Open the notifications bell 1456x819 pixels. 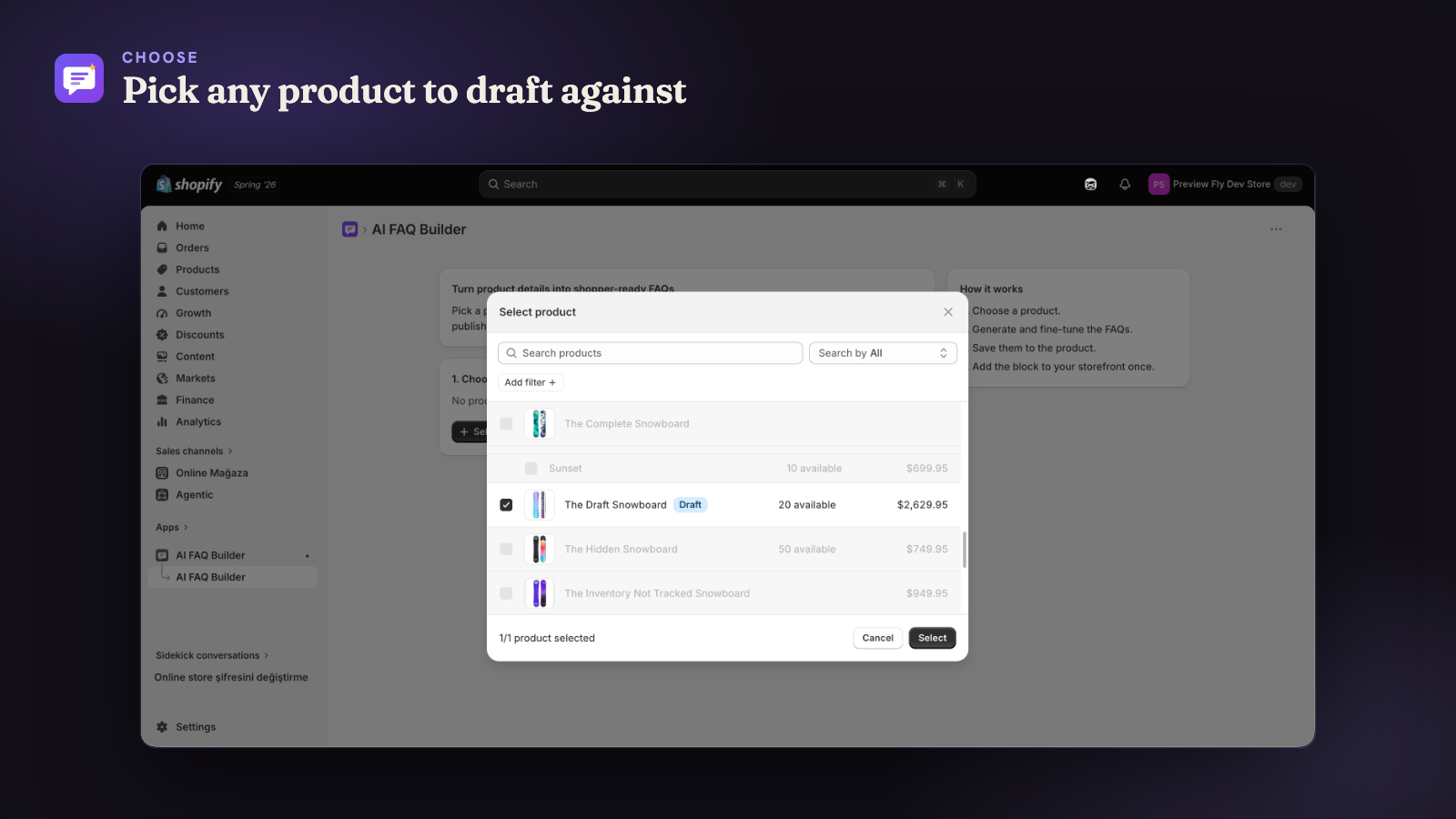click(1125, 184)
